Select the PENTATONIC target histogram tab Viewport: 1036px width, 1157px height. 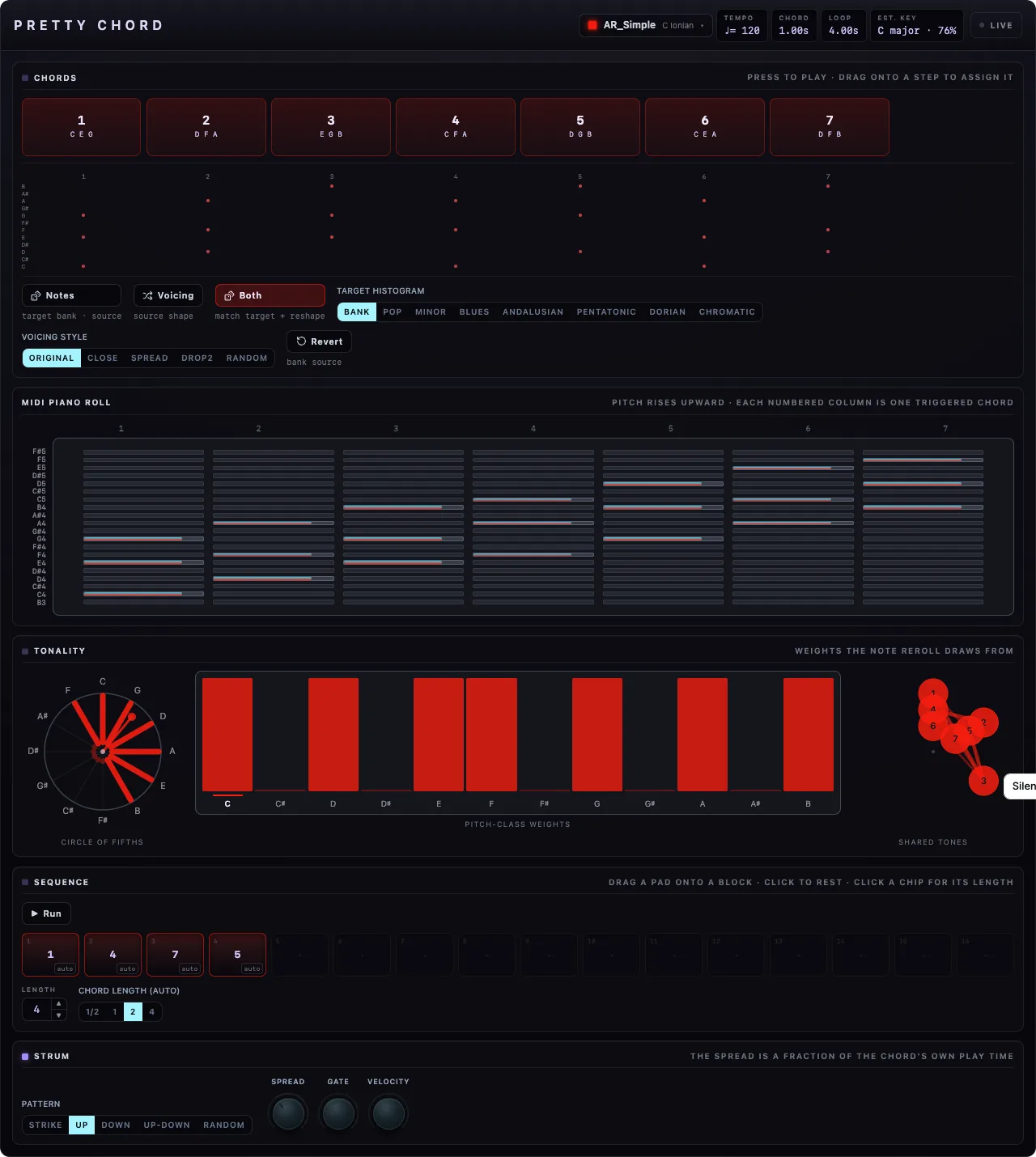pyautogui.click(x=606, y=312)
